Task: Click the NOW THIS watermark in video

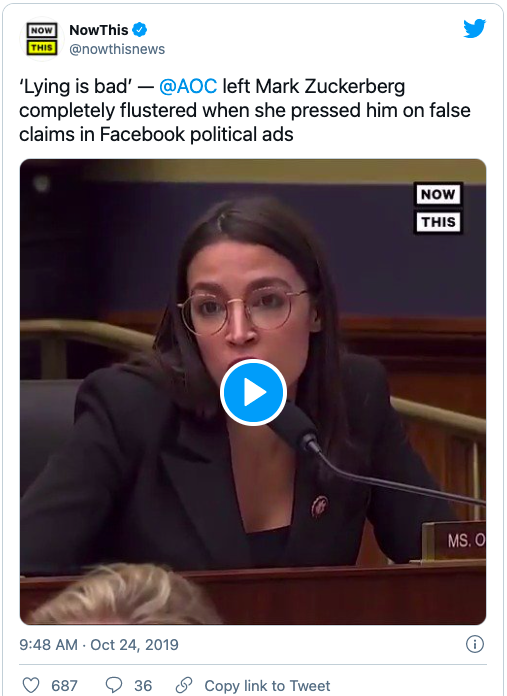Action: click(x=438, y=208)
